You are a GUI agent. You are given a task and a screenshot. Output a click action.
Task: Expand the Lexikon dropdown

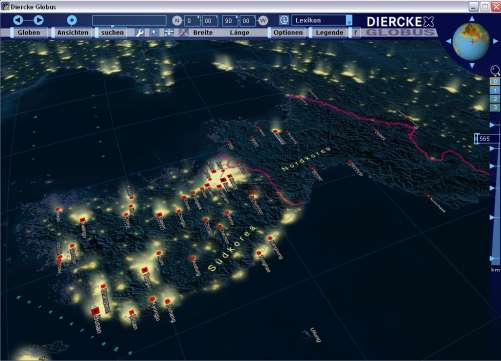point(349,20)
